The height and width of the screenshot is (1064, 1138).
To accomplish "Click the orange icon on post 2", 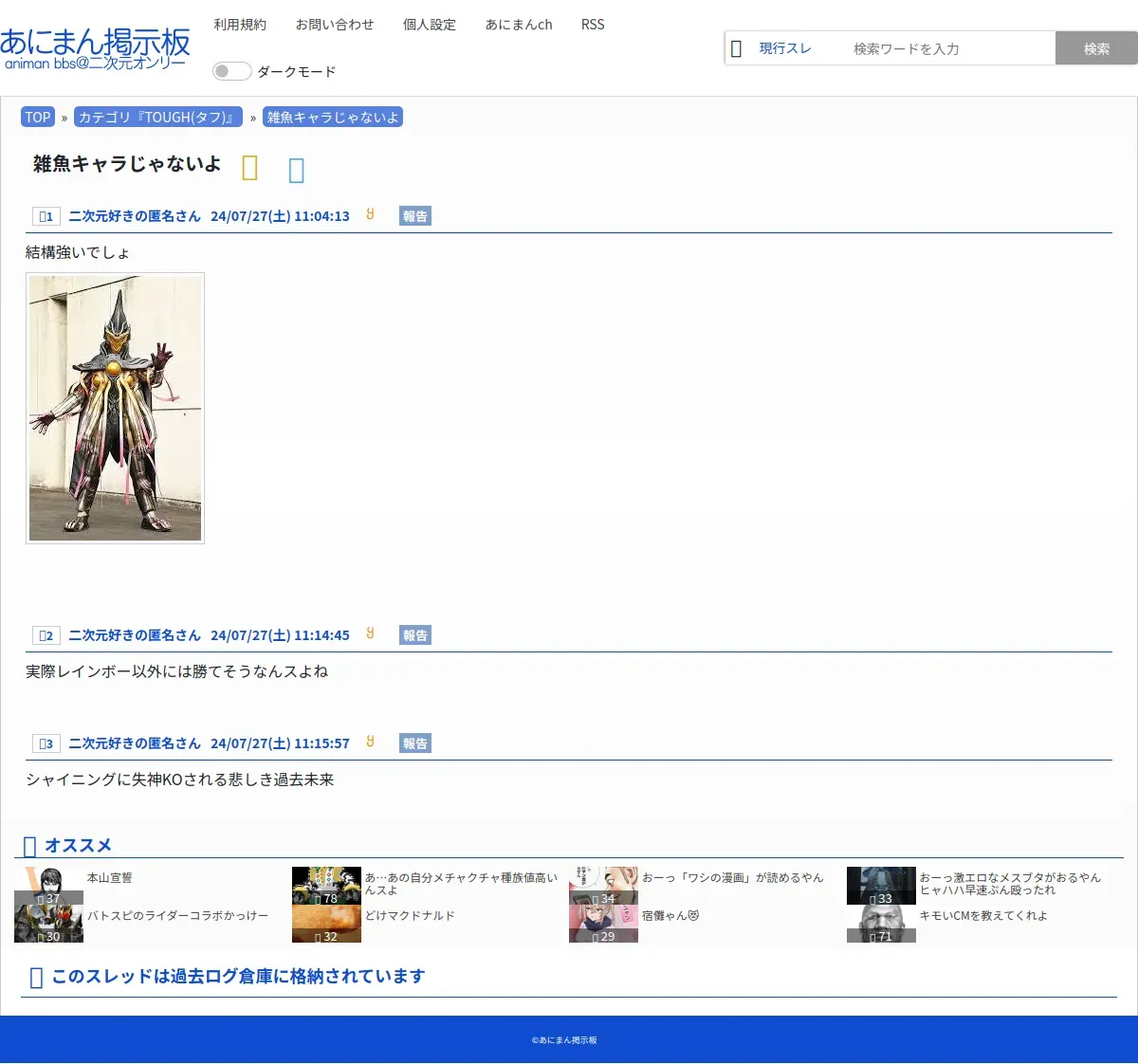I will click(x=371, y=633).
